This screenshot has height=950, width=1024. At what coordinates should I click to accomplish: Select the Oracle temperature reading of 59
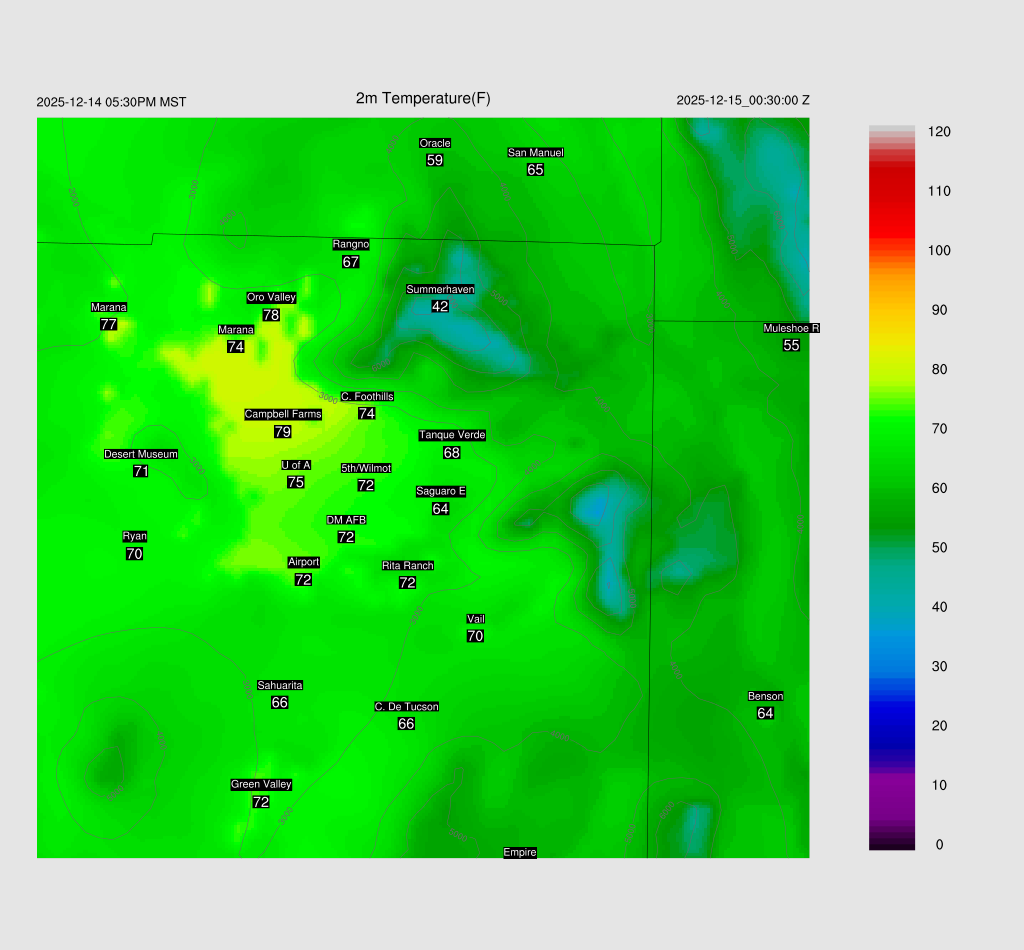pyautogui.click(x=434, y=160)
